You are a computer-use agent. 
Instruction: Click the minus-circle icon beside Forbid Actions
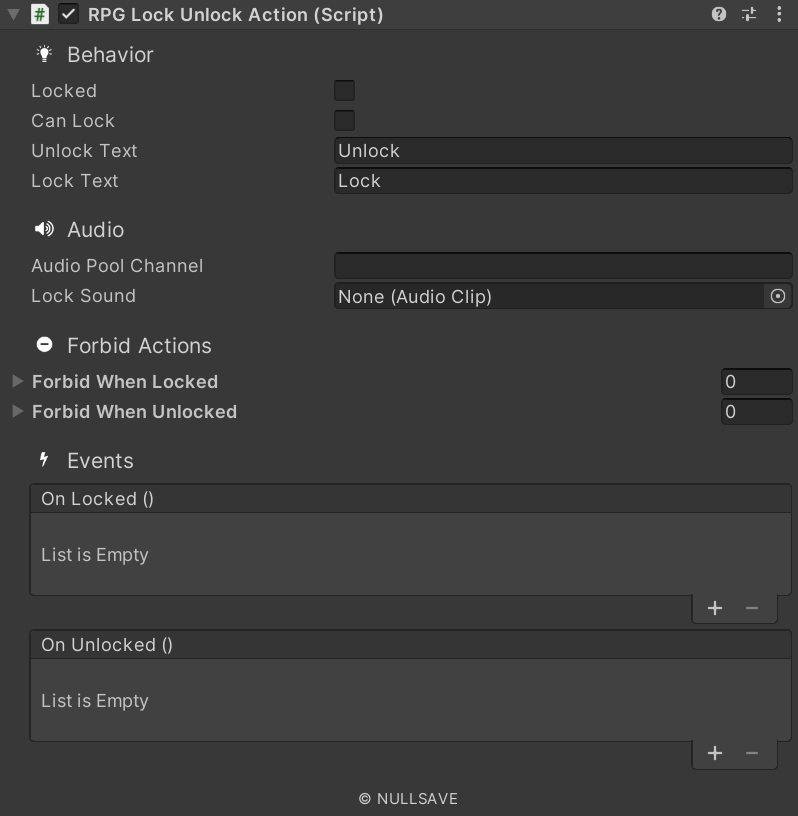point(44,344)
